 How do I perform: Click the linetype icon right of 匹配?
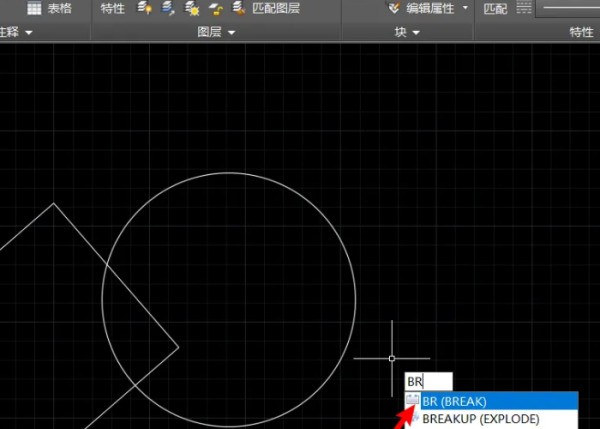point(524,9)
